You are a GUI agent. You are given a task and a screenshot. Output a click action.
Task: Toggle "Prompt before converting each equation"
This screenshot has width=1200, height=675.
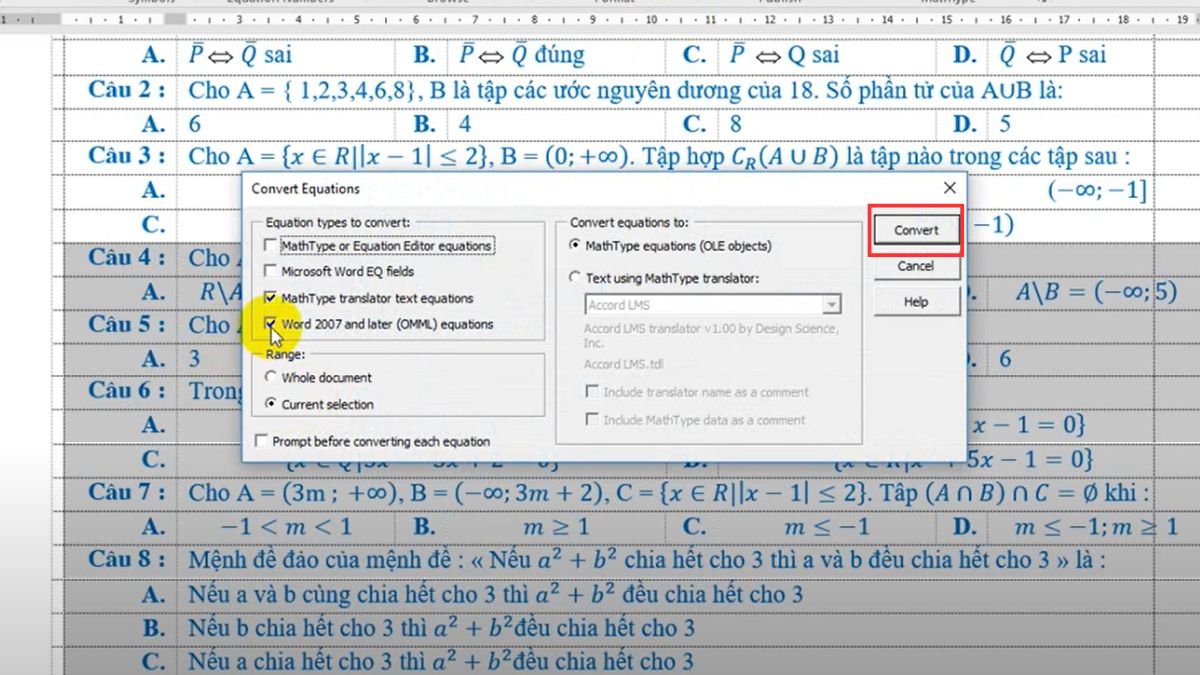tap(261, 440)
